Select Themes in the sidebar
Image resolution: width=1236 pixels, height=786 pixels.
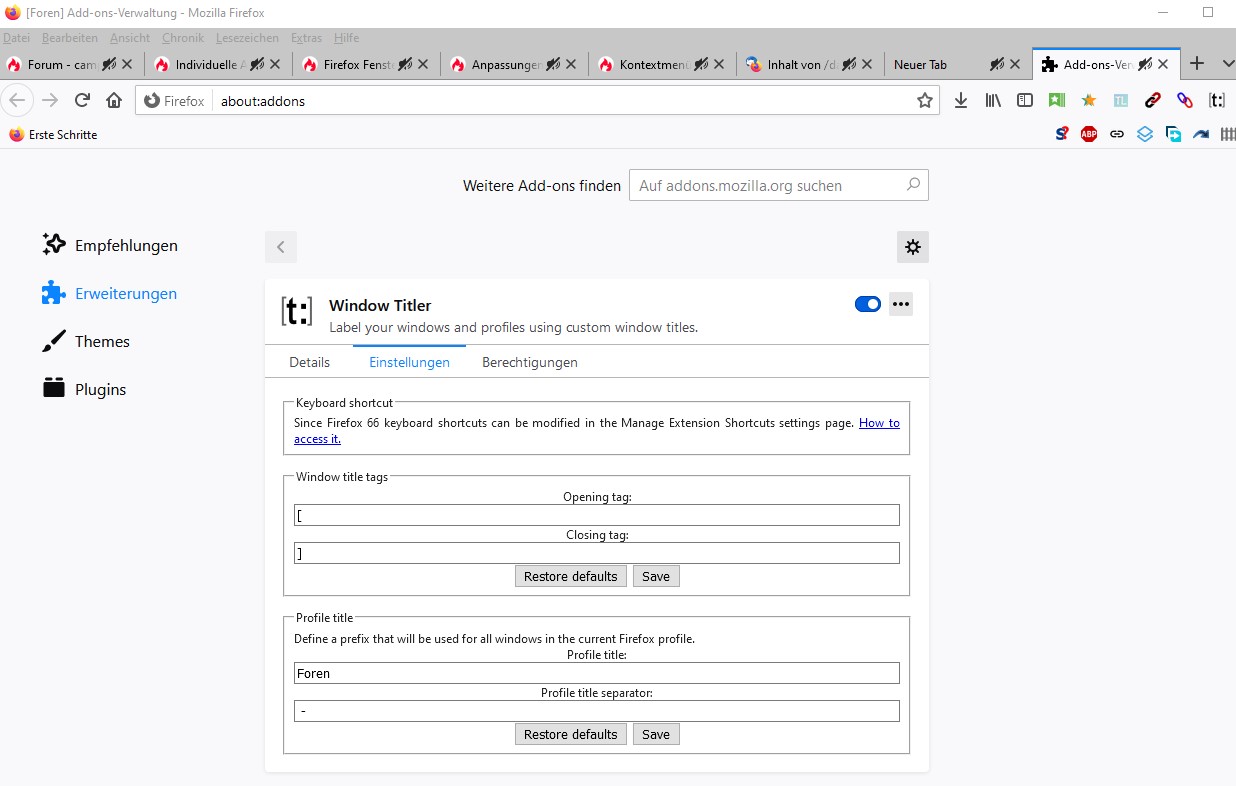coord(102,341)
